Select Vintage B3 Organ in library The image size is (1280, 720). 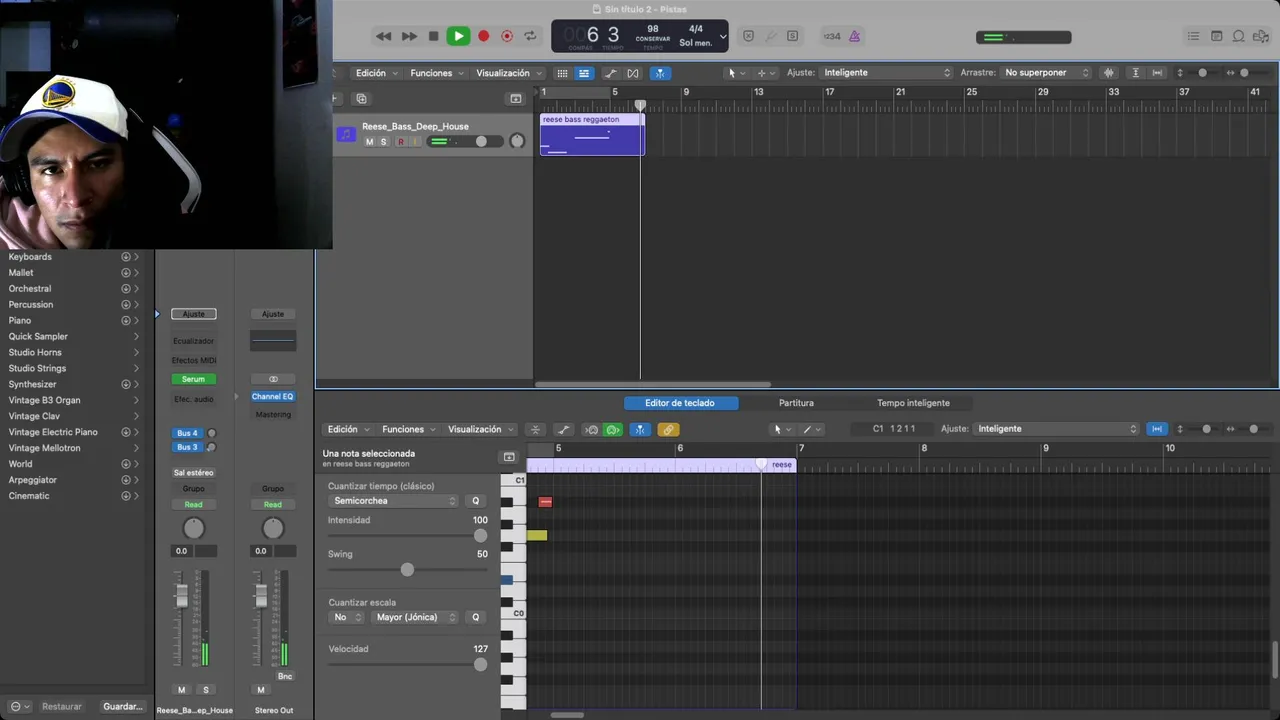coord(45,400)
